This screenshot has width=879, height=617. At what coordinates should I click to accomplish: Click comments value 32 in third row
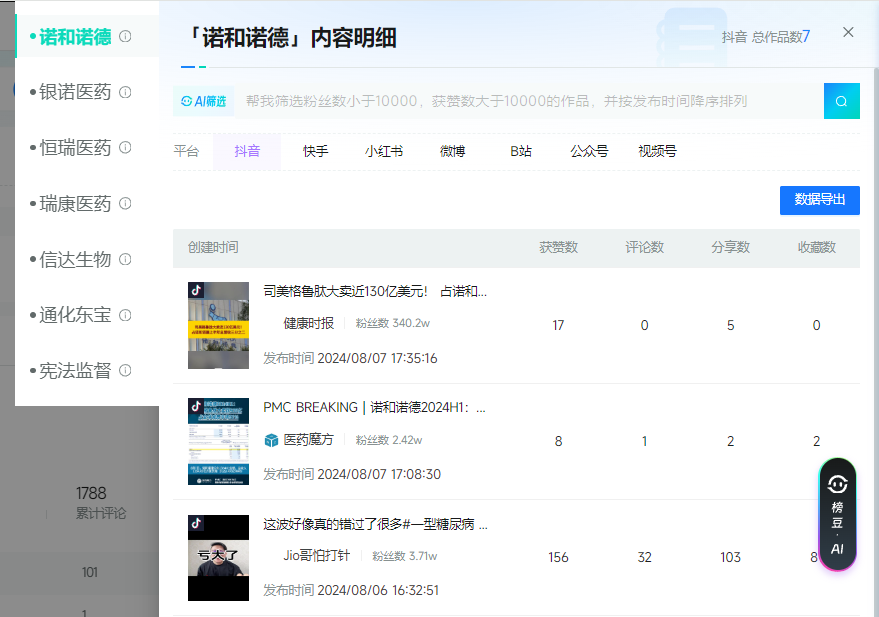(x=645, y=557)
